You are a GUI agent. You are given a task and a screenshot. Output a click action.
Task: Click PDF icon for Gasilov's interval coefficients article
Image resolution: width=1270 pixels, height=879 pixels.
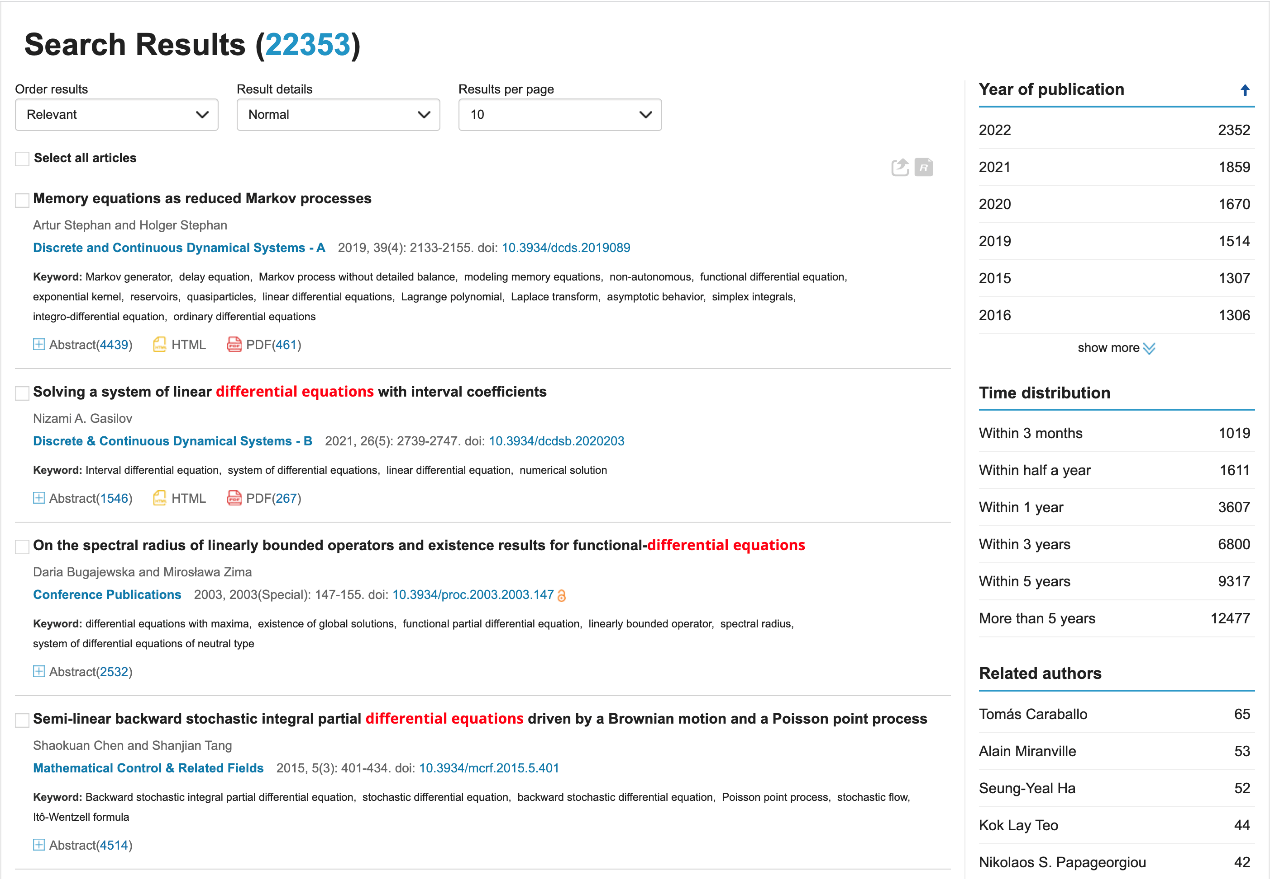(x=234, y=498)
